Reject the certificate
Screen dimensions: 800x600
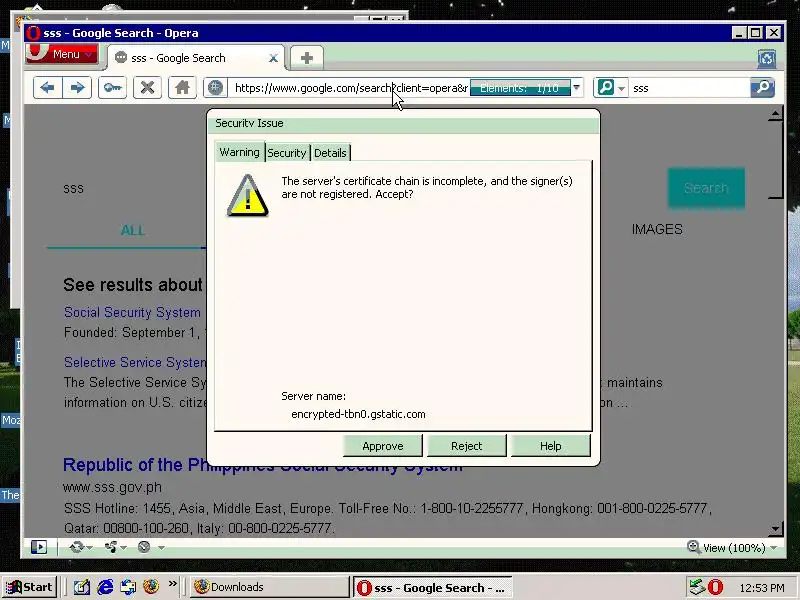click(466, 446)
